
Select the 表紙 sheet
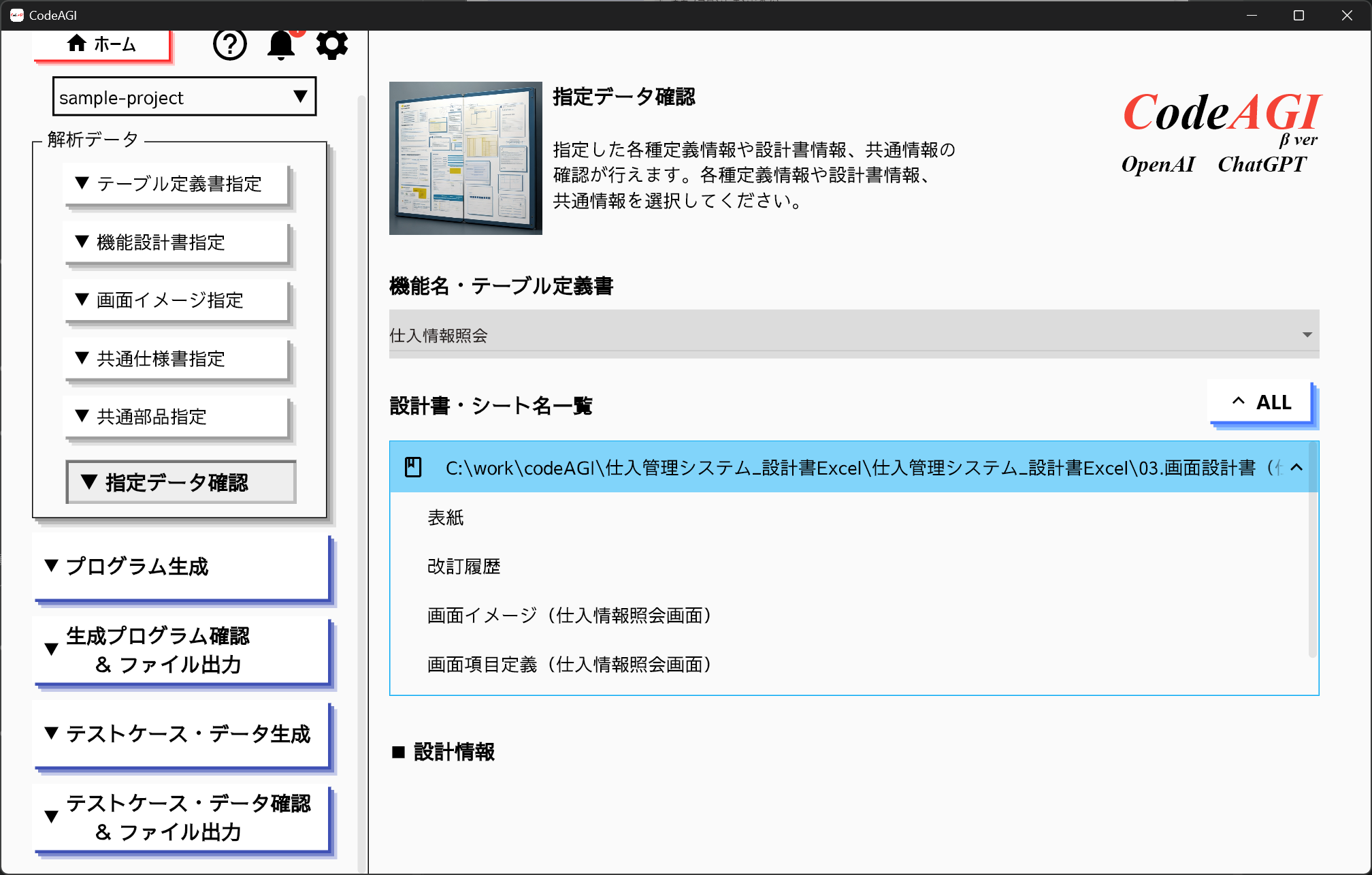click(446, 518)
